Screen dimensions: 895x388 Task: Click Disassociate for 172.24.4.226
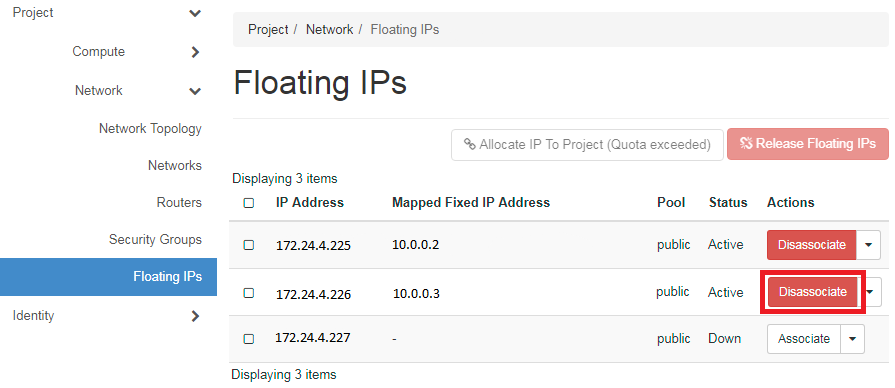pos(813,292)
